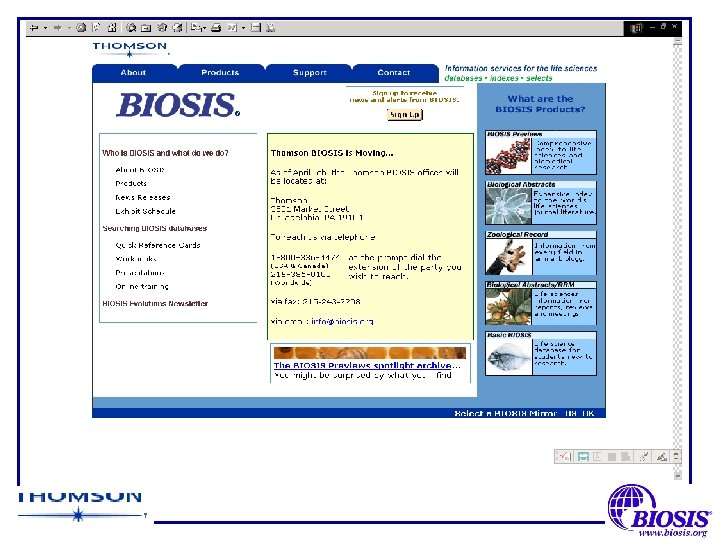Click the 'What are the BIOSIS Products?' heading
The image size is (720, 540).
(x=540, y=104)
